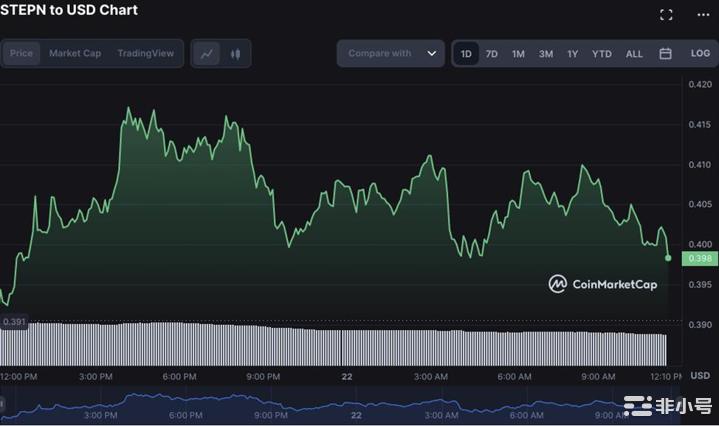Switch to candlestick chart view

coord(236,54)
